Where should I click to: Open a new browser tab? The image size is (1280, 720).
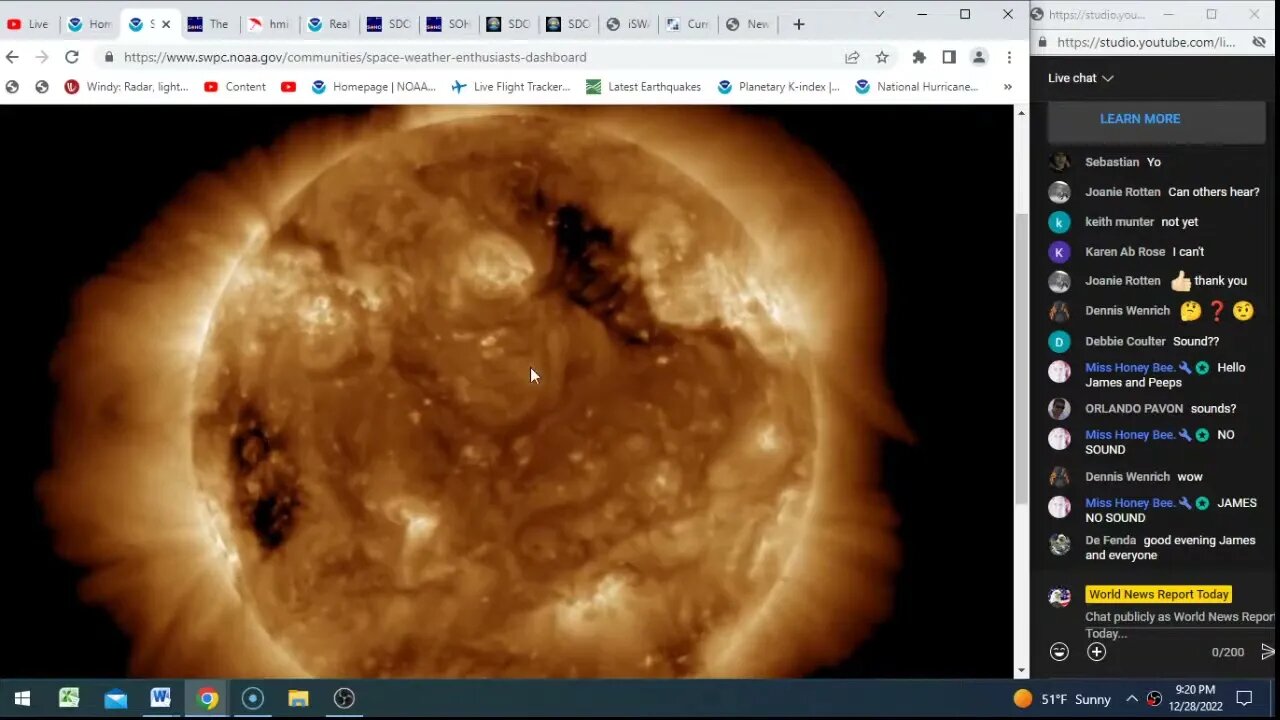[798, 24]
